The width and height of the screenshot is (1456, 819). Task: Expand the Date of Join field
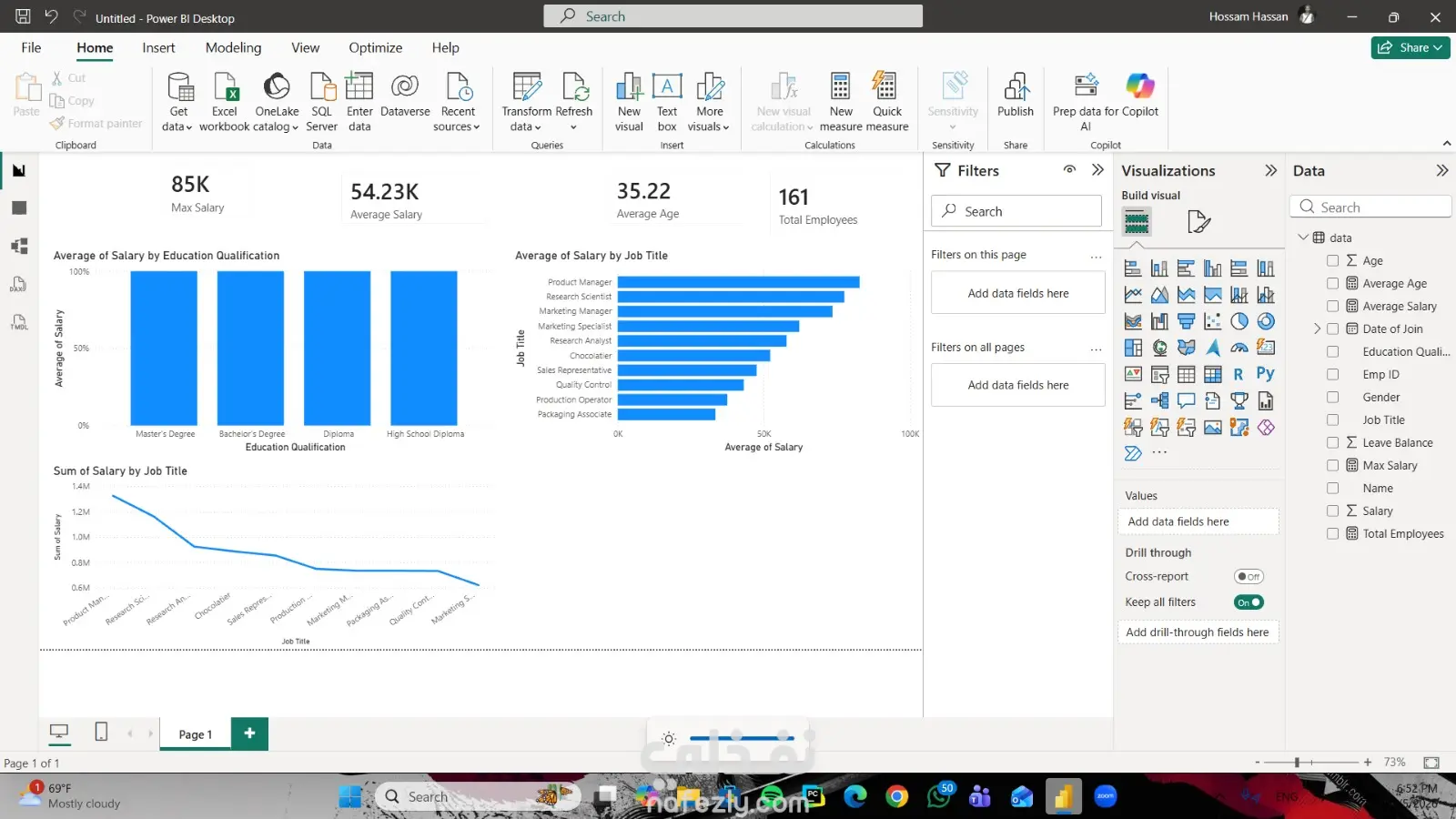[x=1317, y=329]
